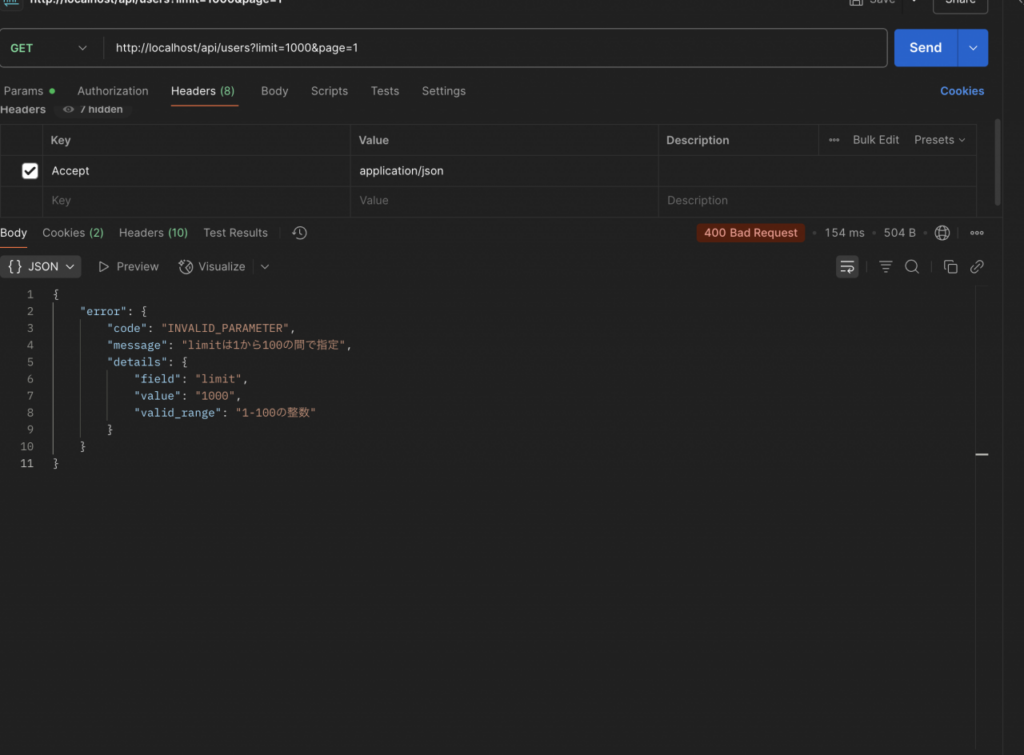
Task: Expand the Presets dropdown
Action: point(938,140)
